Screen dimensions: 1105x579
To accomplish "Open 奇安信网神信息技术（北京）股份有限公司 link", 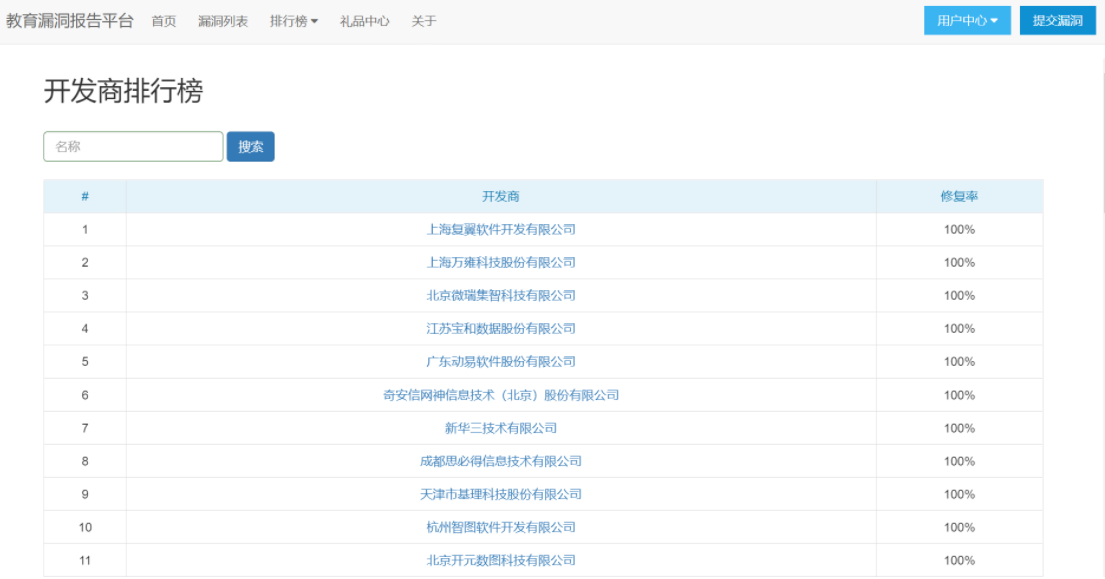I will [x=501, y=395].
